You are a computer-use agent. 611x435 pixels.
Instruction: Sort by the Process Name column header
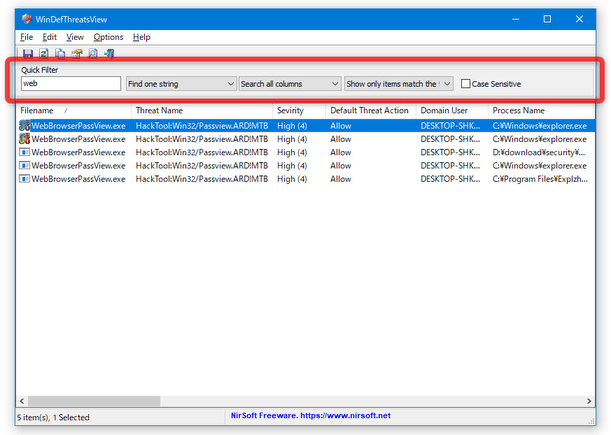point(542,111)
